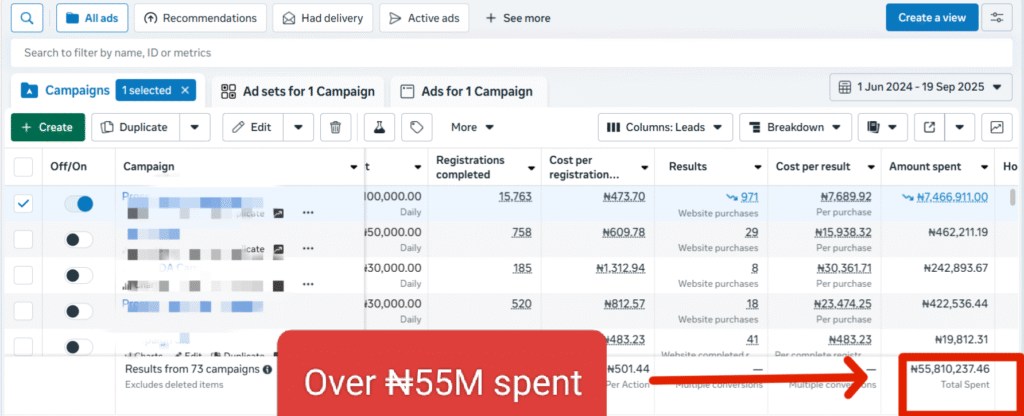Viewport: 1024px width, 416px height.
Task: Expand the Breakdown dropdown
Action: 795,127
